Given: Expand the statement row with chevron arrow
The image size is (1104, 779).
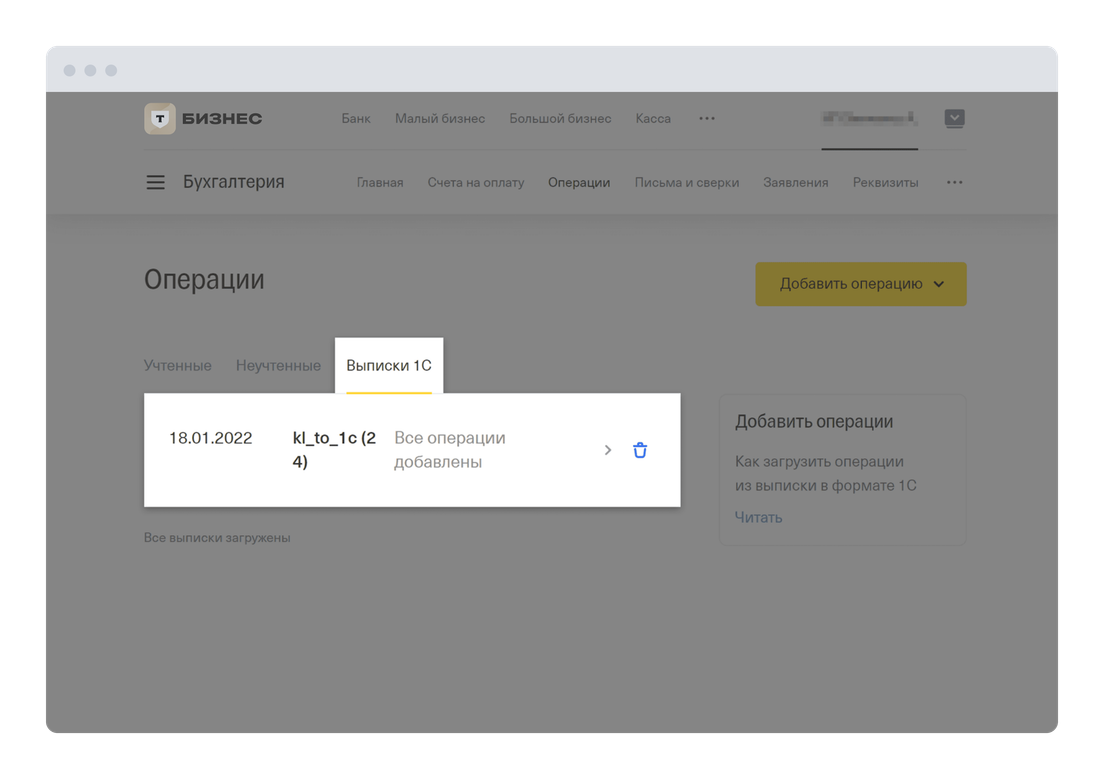Looking at the screenshot, I should coord(607,450).
